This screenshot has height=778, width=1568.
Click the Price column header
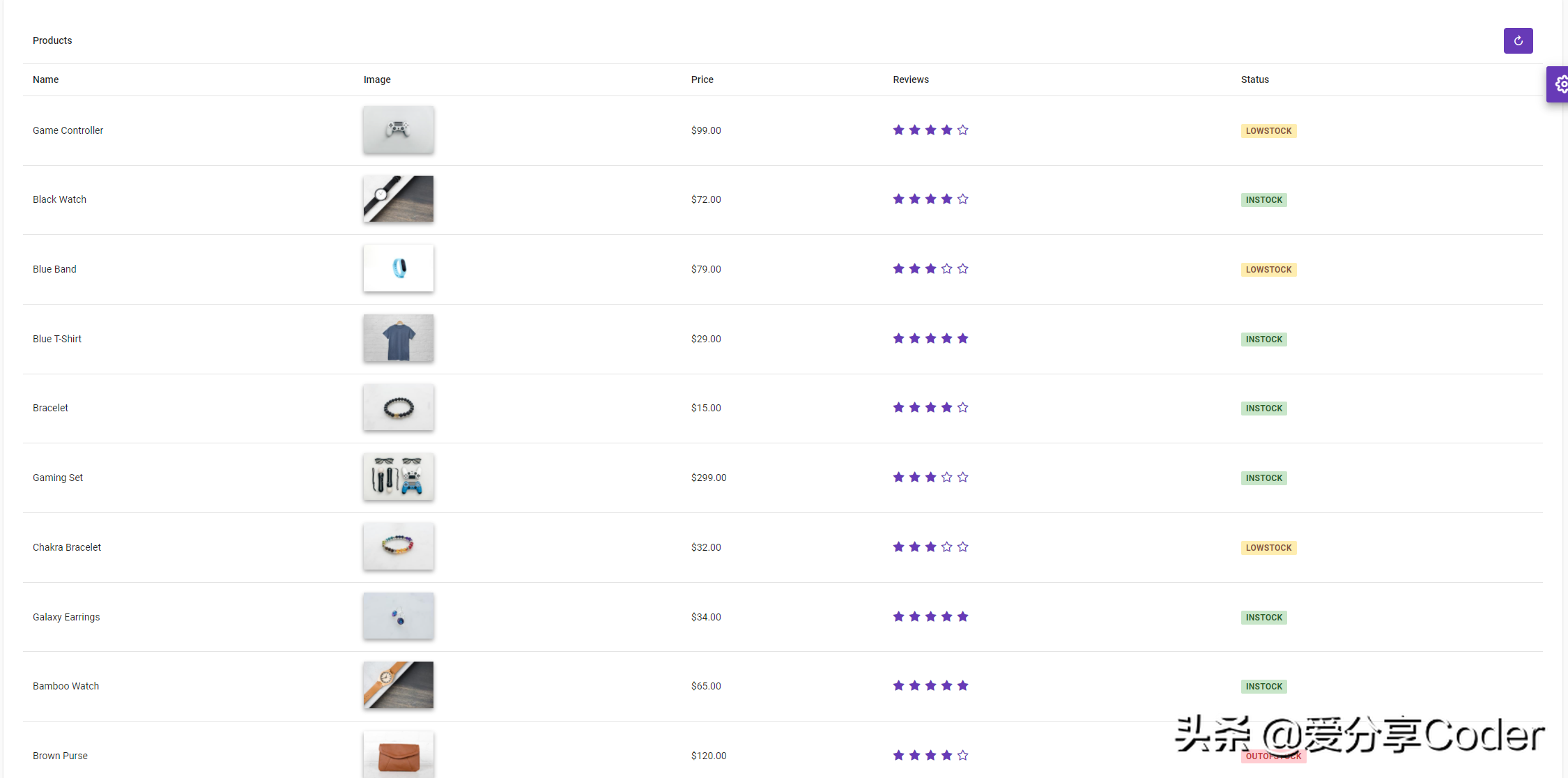click(x=702, y=79)
